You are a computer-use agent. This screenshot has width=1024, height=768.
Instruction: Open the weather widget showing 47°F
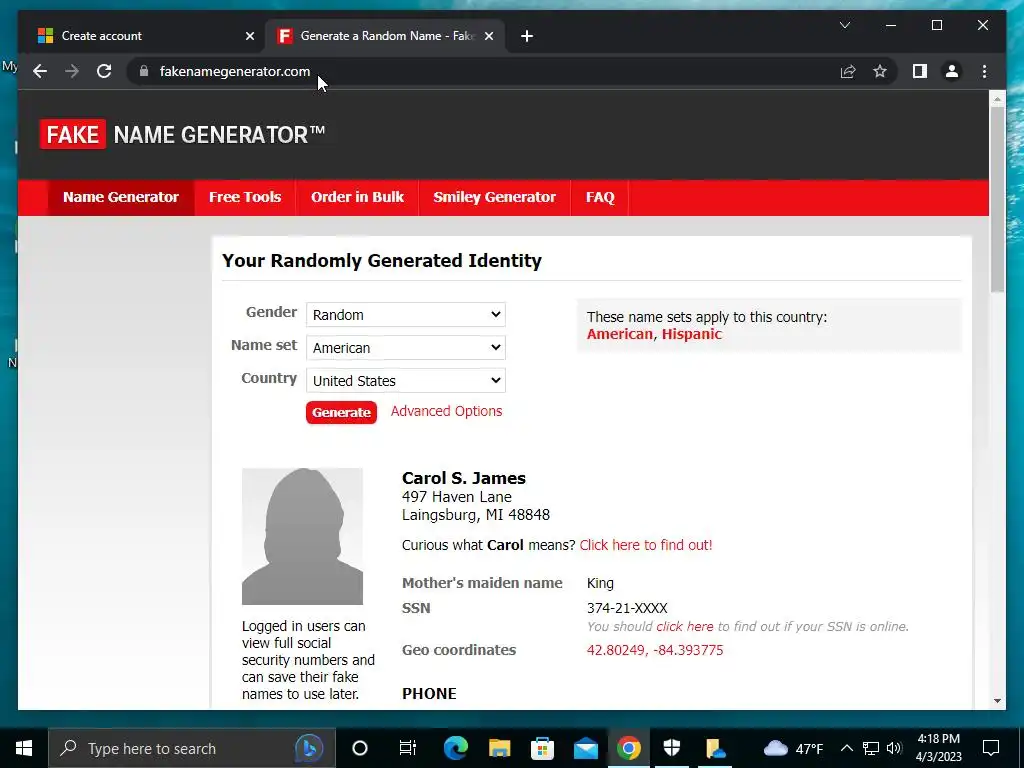coord(793,748)
